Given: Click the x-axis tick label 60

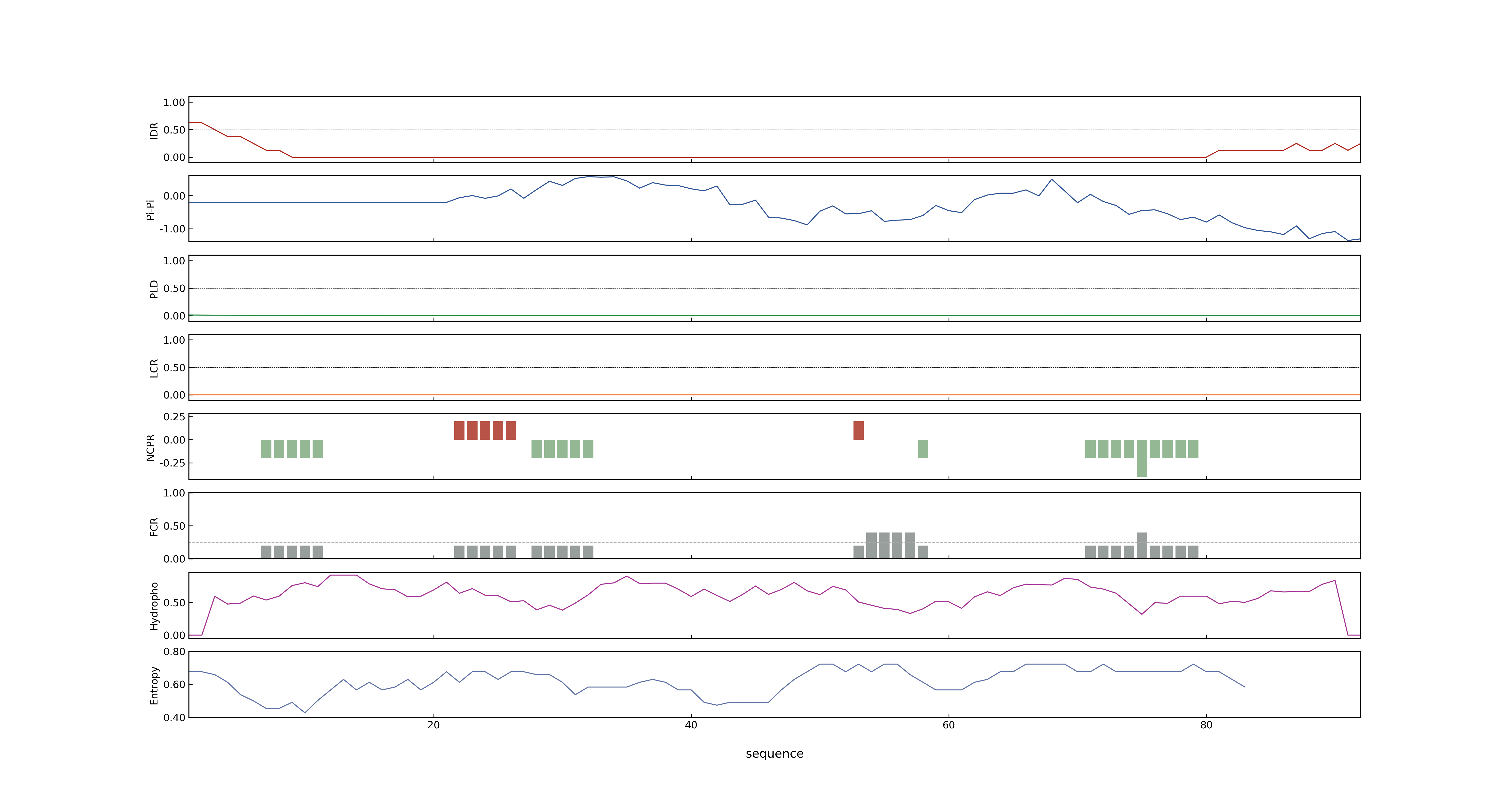Looking at the screenshot, I should coord(949,725).
